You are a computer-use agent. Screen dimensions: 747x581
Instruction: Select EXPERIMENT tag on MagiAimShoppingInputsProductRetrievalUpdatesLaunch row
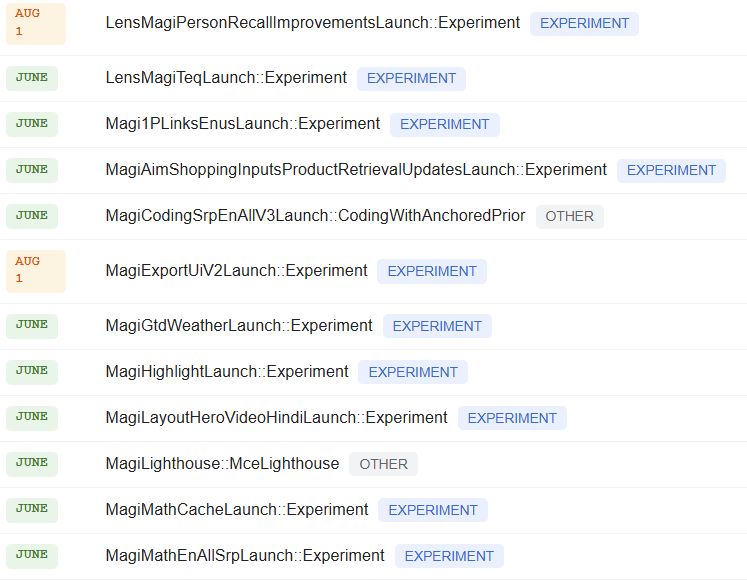pyautogui.click(x=671, y=170)
